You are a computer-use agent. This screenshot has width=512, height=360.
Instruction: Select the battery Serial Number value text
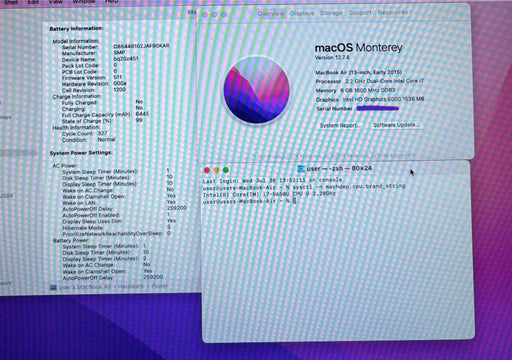tap(141, 46)
